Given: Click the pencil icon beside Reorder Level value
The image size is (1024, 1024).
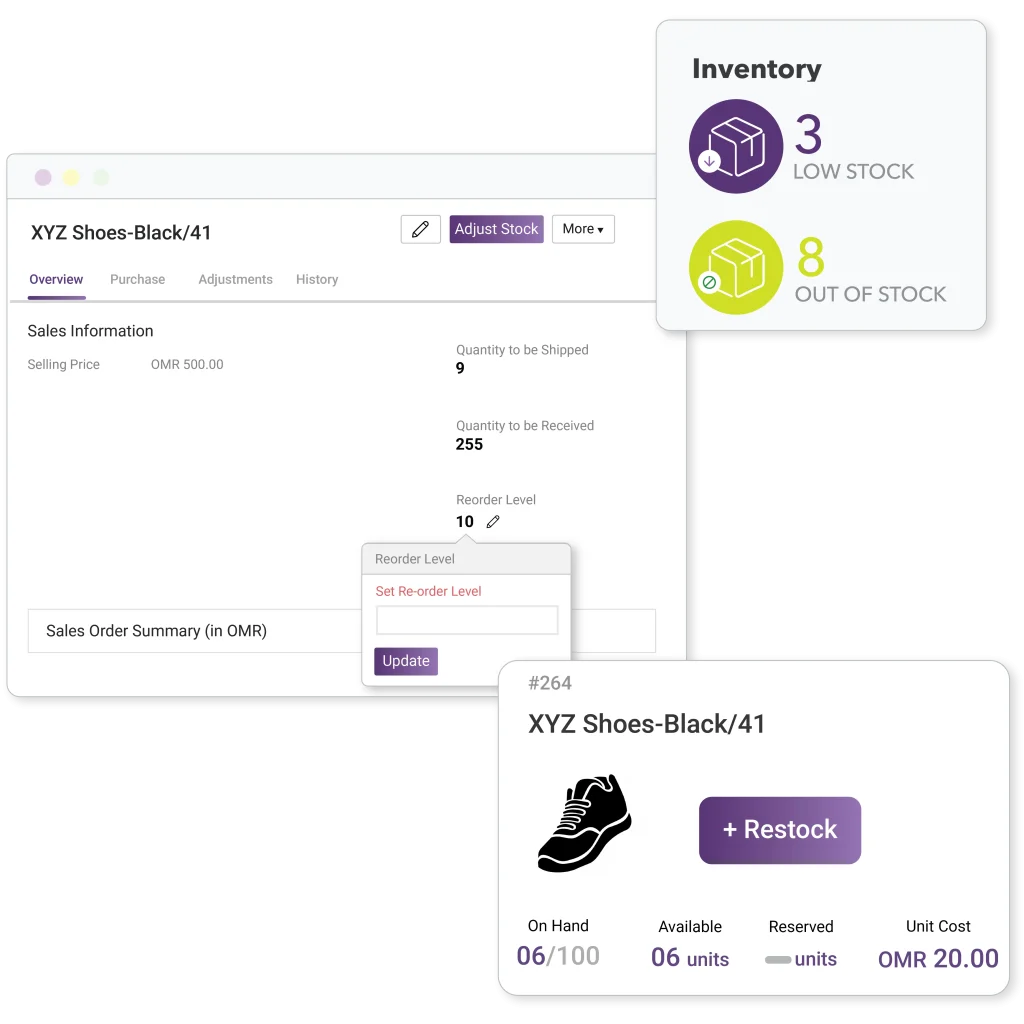Looking at the screenshot, I should [x=491, y=521].
